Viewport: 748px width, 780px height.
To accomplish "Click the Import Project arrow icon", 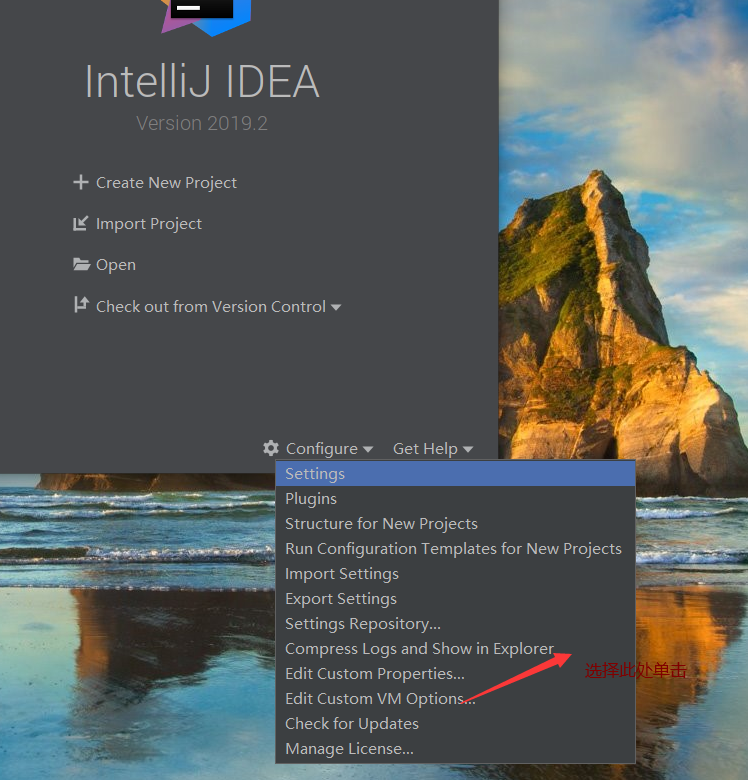I will pyautogui.click(x=81, y=223).
